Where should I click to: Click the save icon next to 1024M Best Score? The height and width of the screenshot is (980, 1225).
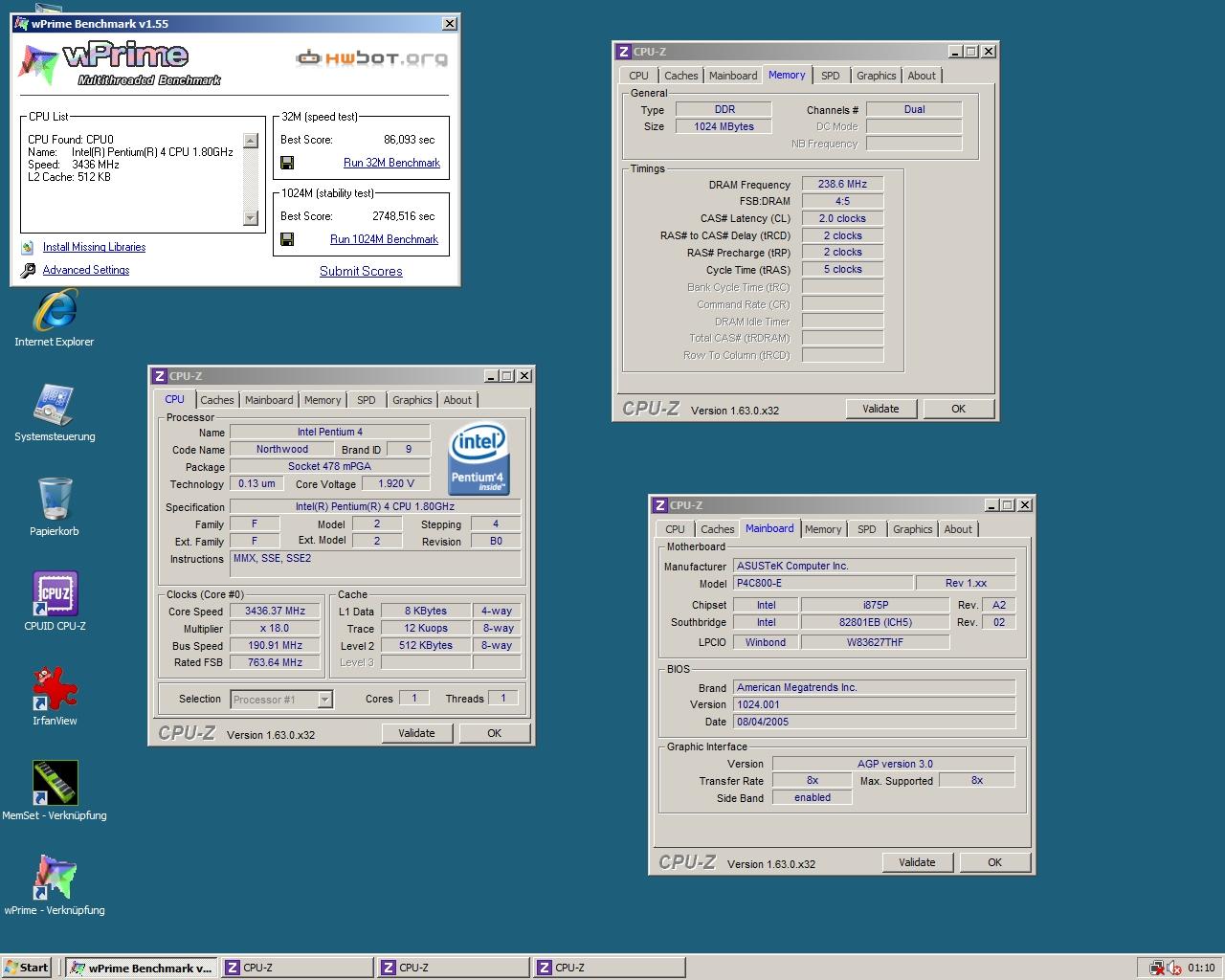[x=287, y=239]
